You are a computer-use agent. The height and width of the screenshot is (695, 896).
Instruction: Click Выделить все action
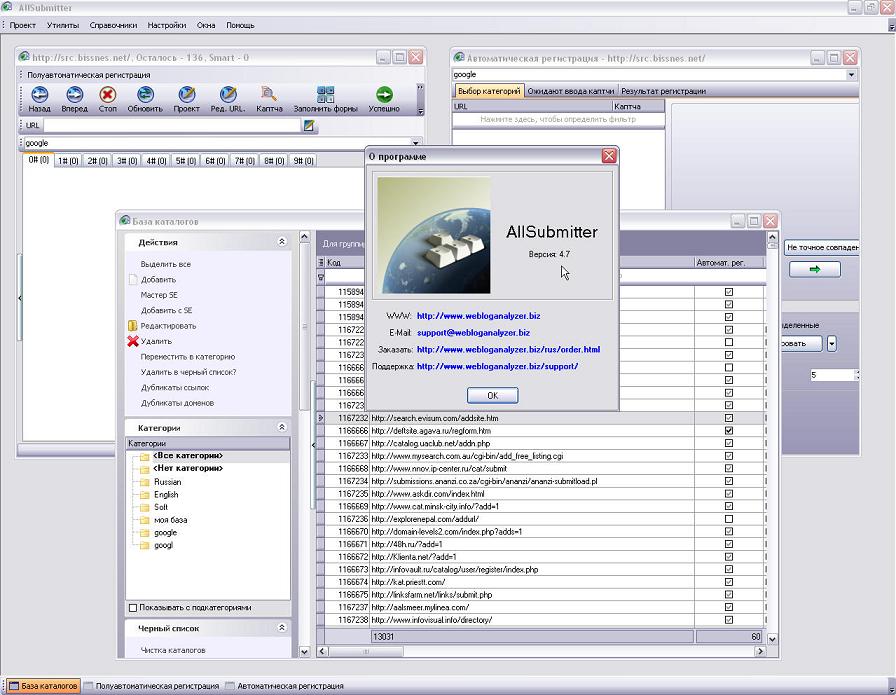point(166,264)
